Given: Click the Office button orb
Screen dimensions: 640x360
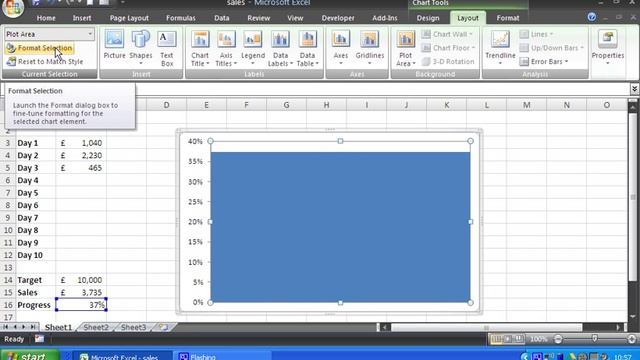Looking at the screenshot, I should pos(12,8).
